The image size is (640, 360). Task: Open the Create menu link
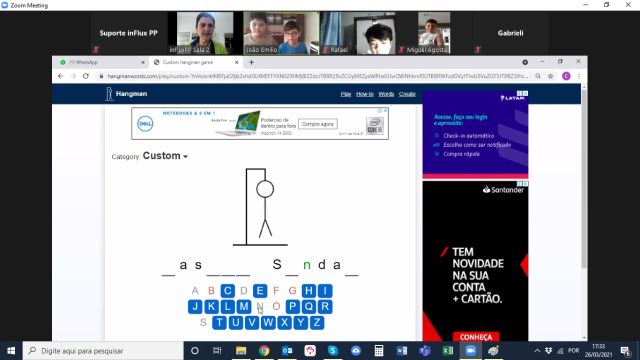pyautogui.click(x=407, y=94)
